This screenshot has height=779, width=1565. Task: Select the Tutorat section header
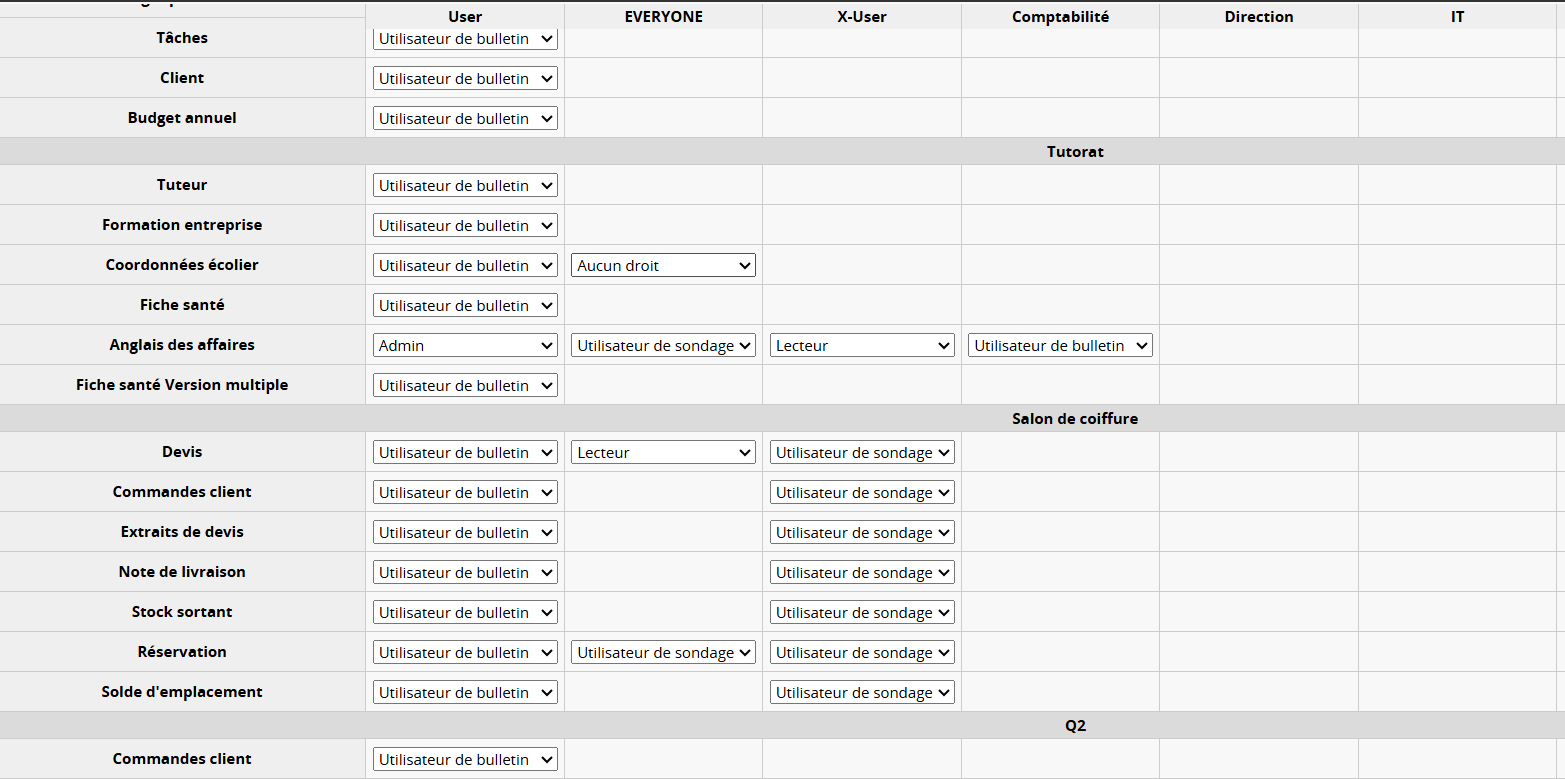coord(1074,151)
